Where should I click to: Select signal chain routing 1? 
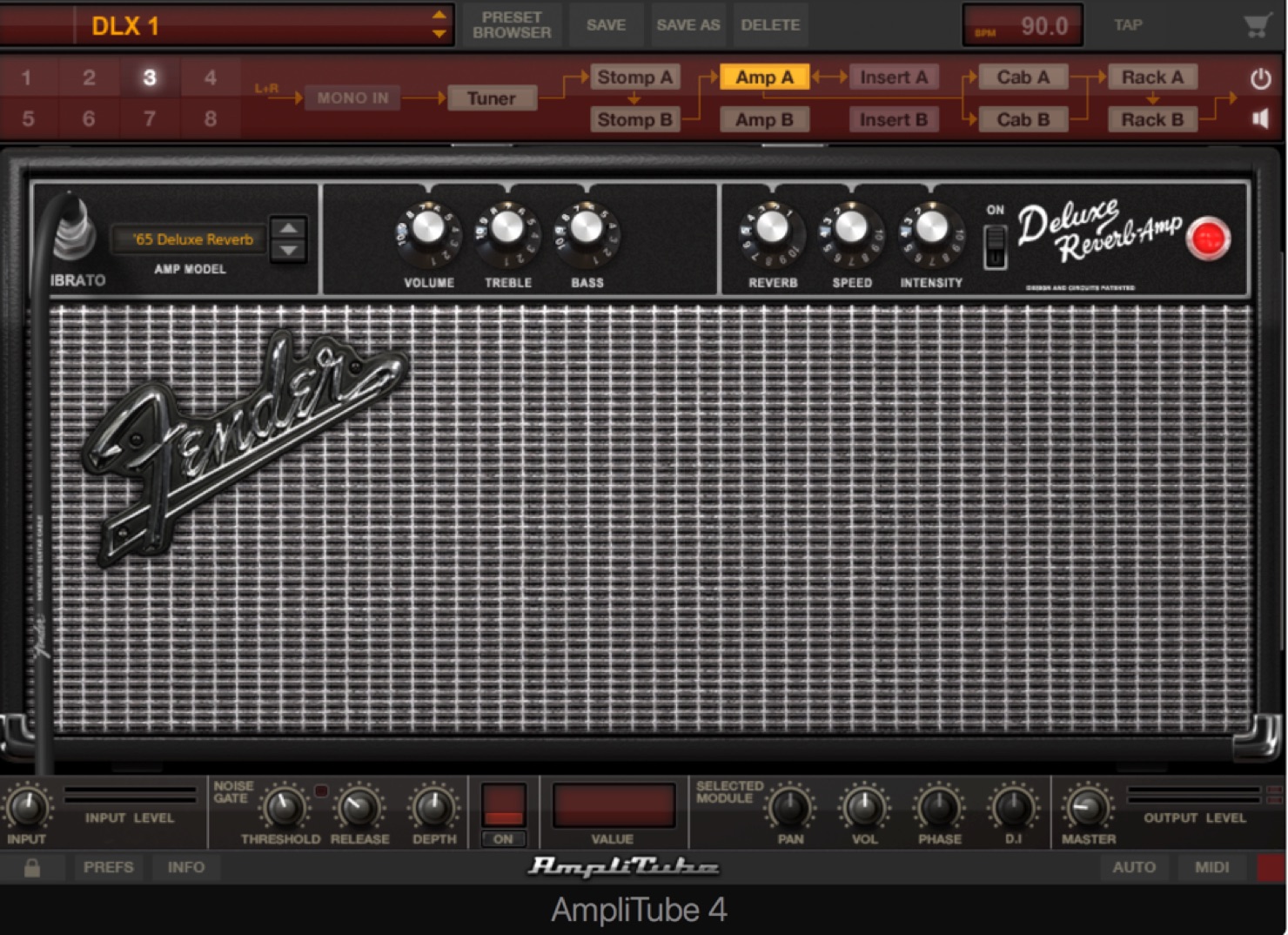(27, 78)
